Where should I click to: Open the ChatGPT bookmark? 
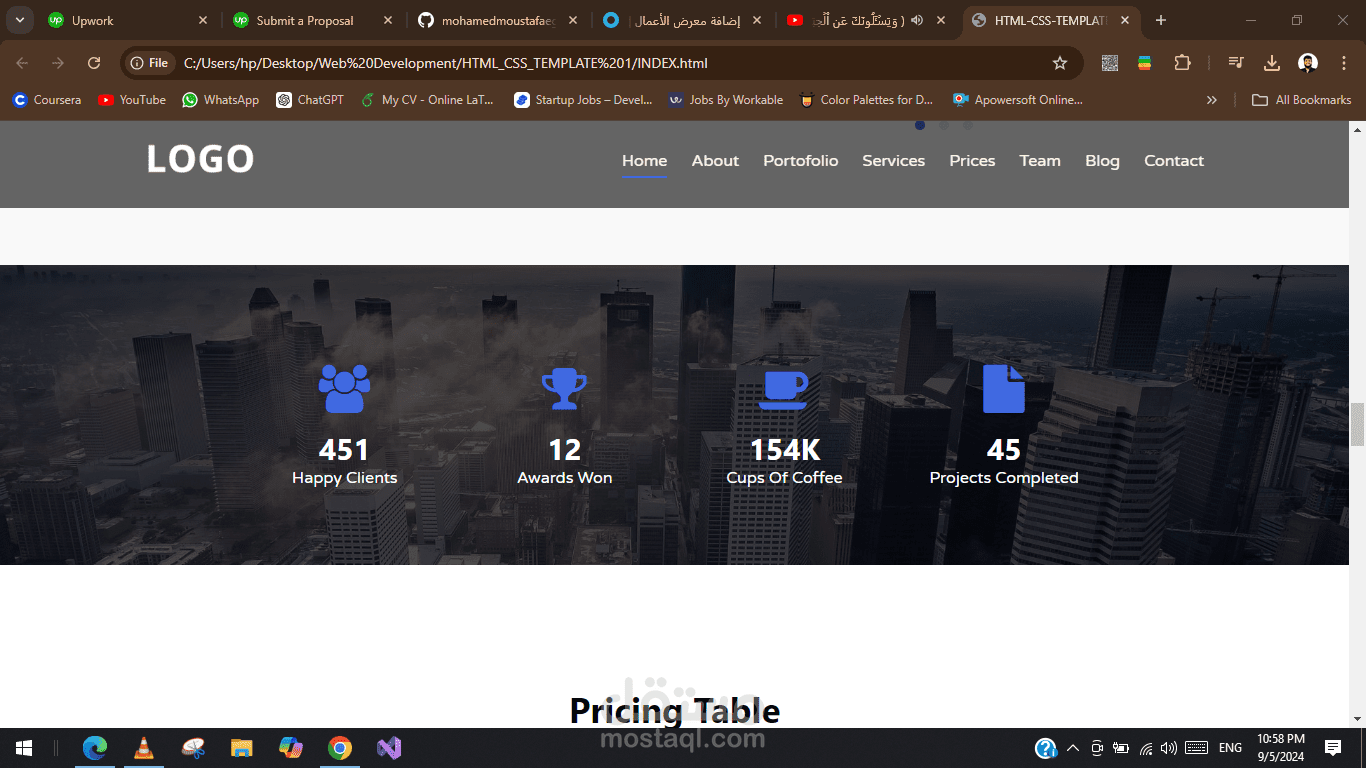[x=310, y=100]
